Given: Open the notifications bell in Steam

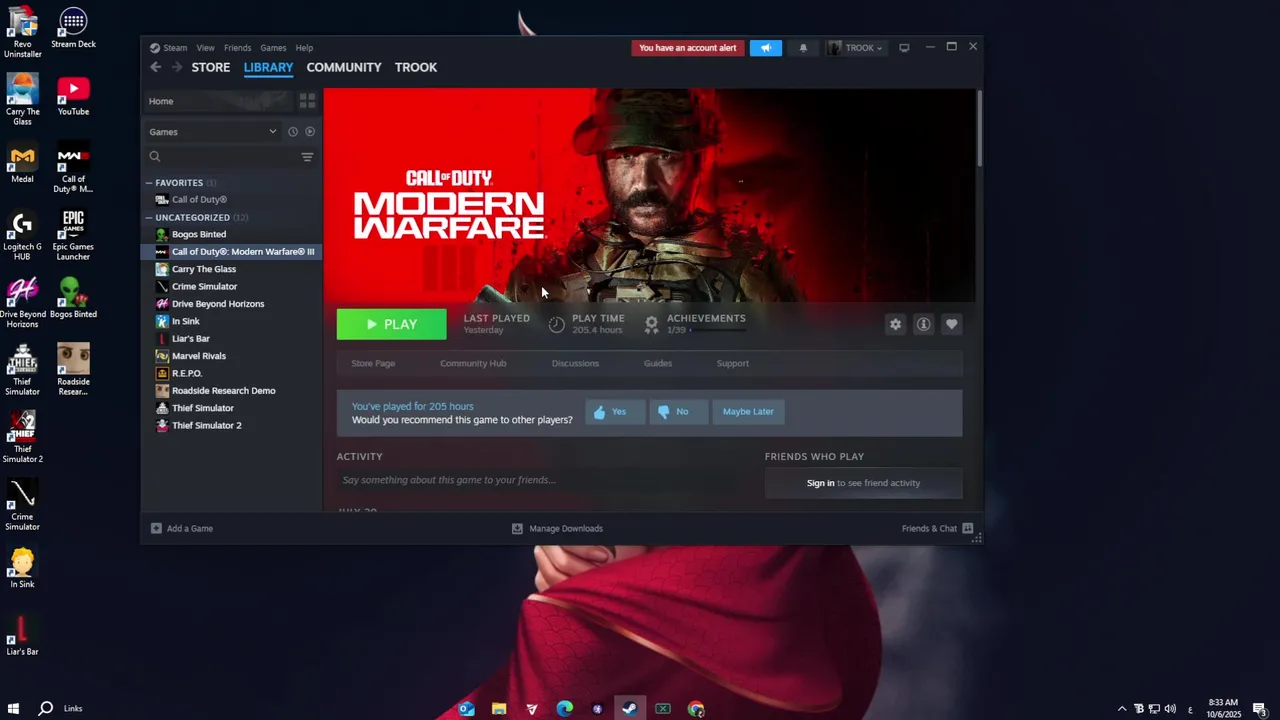Looking at the screenshot, I should 803,48.
